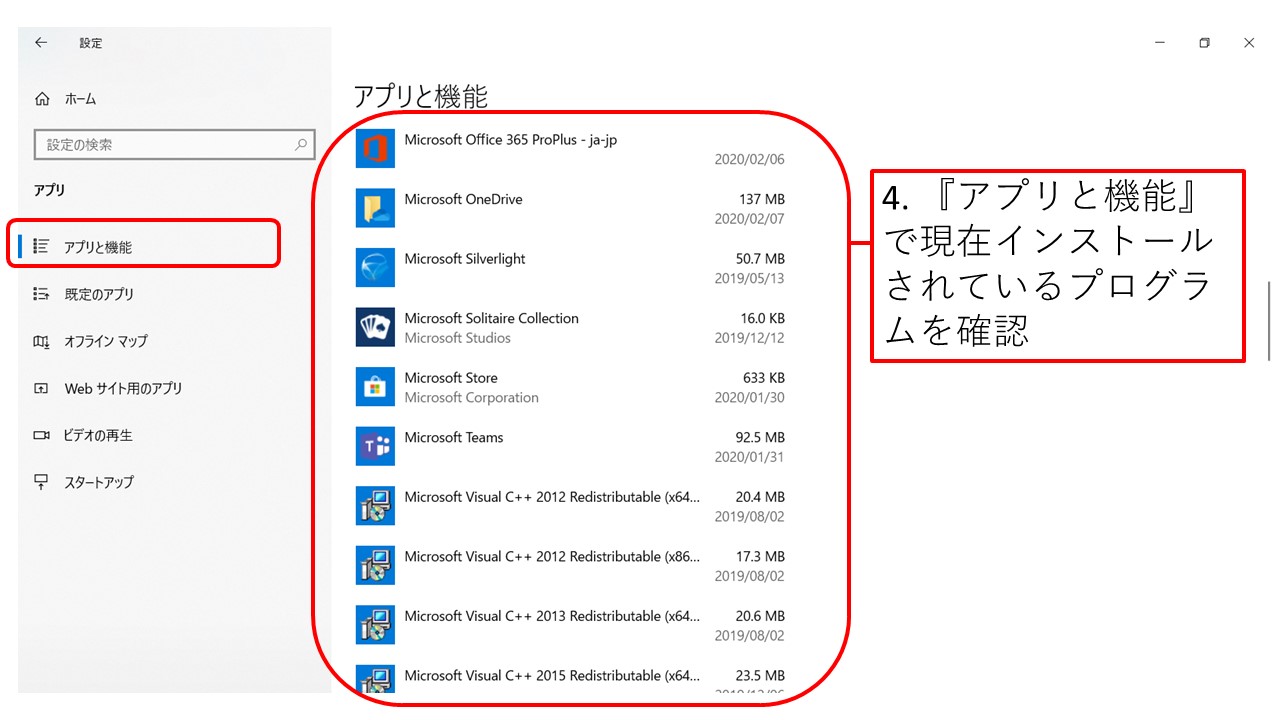Image resolution: width=1280 pixels, height=720 pixels.
Task: Click the Microsoft Office 365 ProPlus icon
Action: pos(375,149)
